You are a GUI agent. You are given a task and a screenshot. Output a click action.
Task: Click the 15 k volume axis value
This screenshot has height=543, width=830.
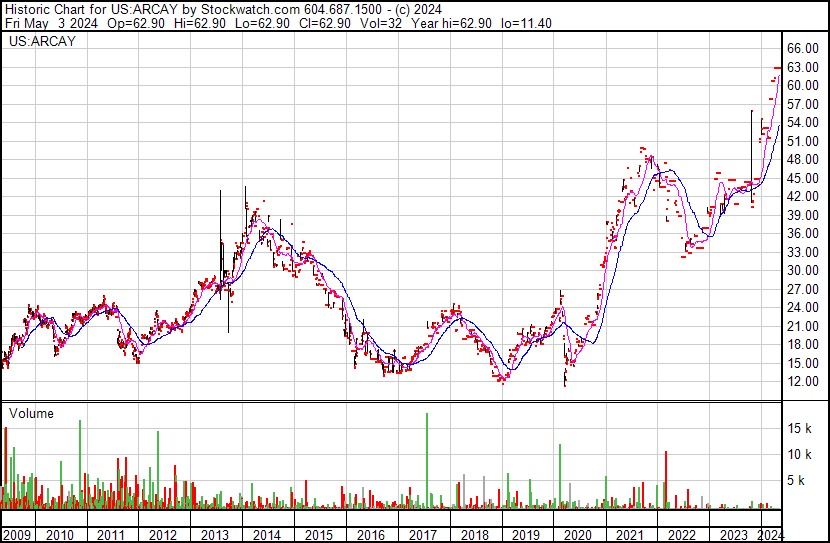tap(799, 428)
